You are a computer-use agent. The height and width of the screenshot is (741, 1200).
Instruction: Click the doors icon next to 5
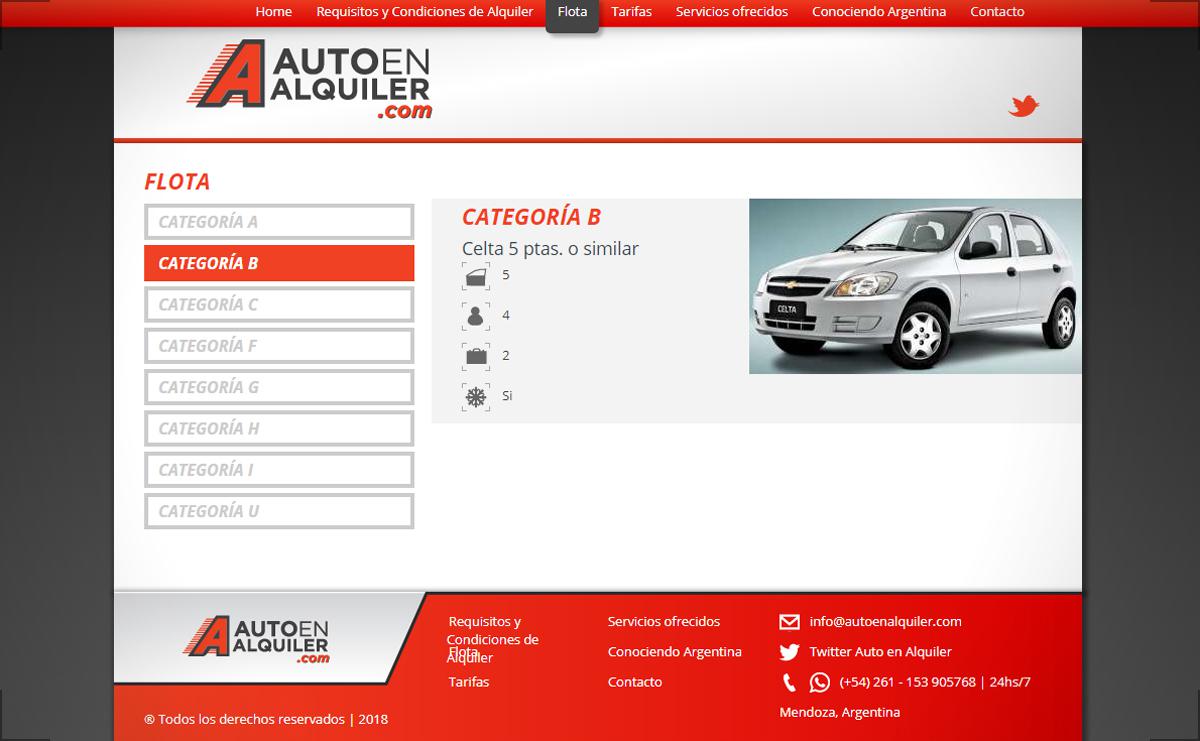pyautogui.click(x=476, y=276)
